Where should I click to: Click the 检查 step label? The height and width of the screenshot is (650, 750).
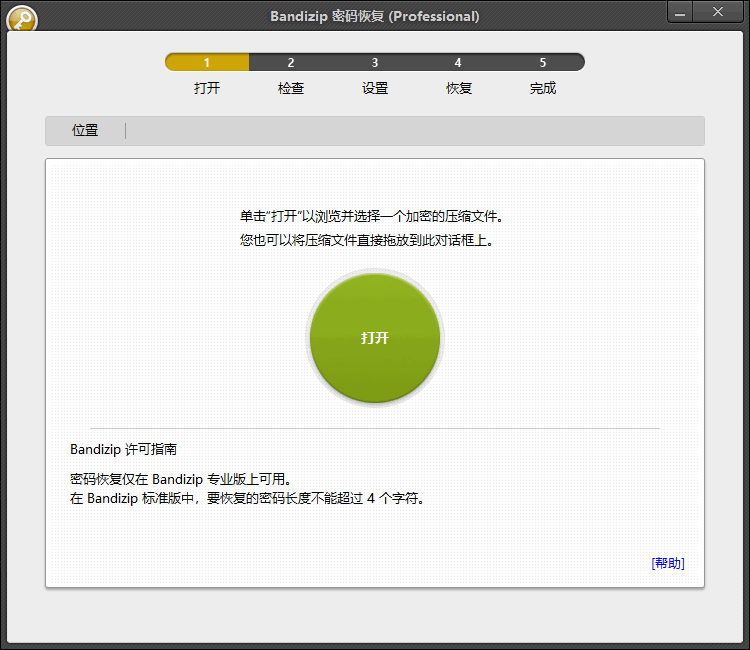[291, 88]
